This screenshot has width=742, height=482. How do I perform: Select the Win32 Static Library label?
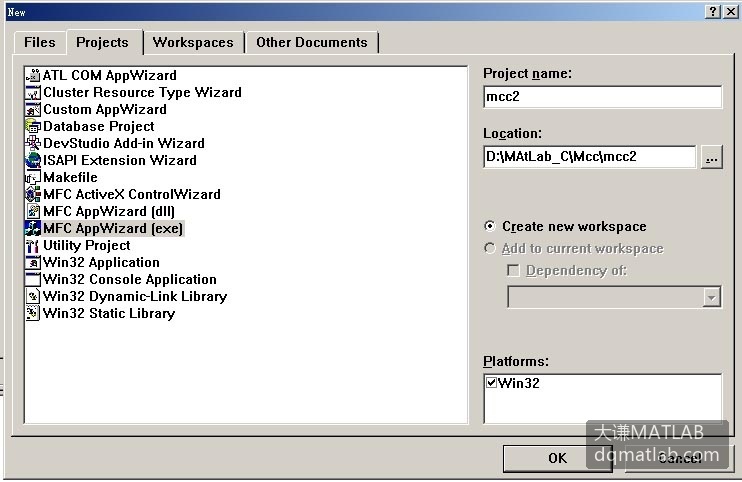click(109, 314)
